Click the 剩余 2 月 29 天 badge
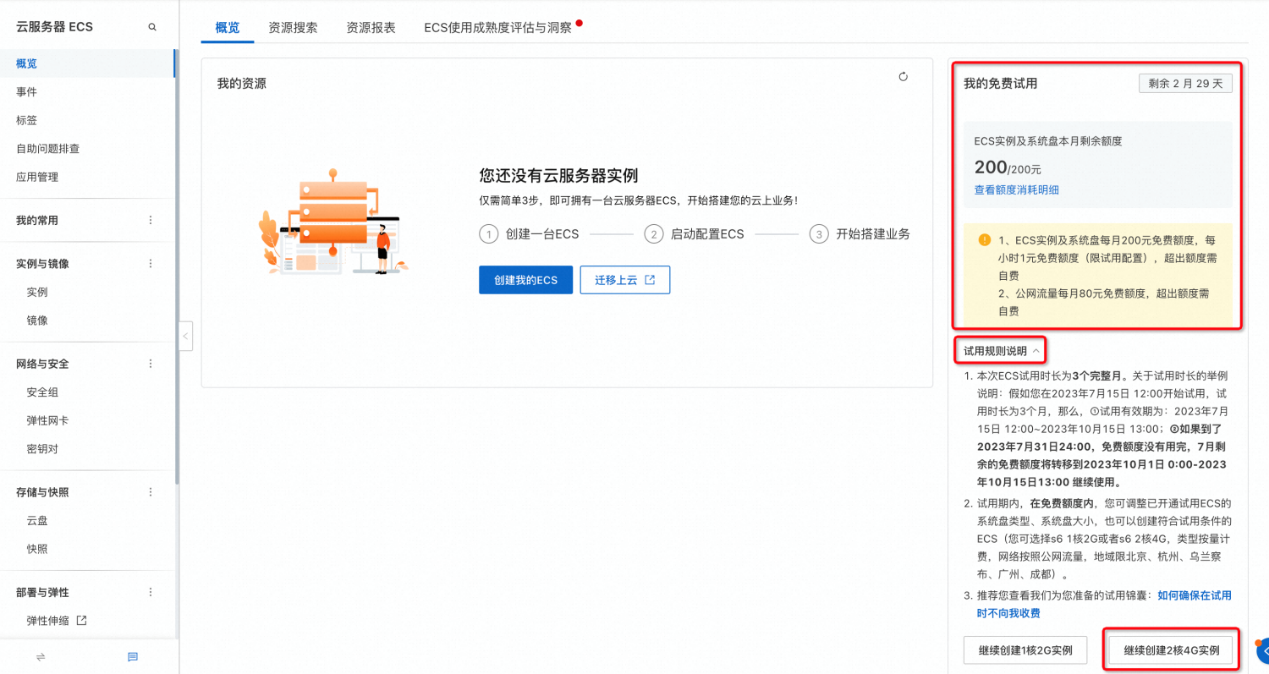Image resolution: width=1269 pixels, height=674 pixels. point(1185,84)
